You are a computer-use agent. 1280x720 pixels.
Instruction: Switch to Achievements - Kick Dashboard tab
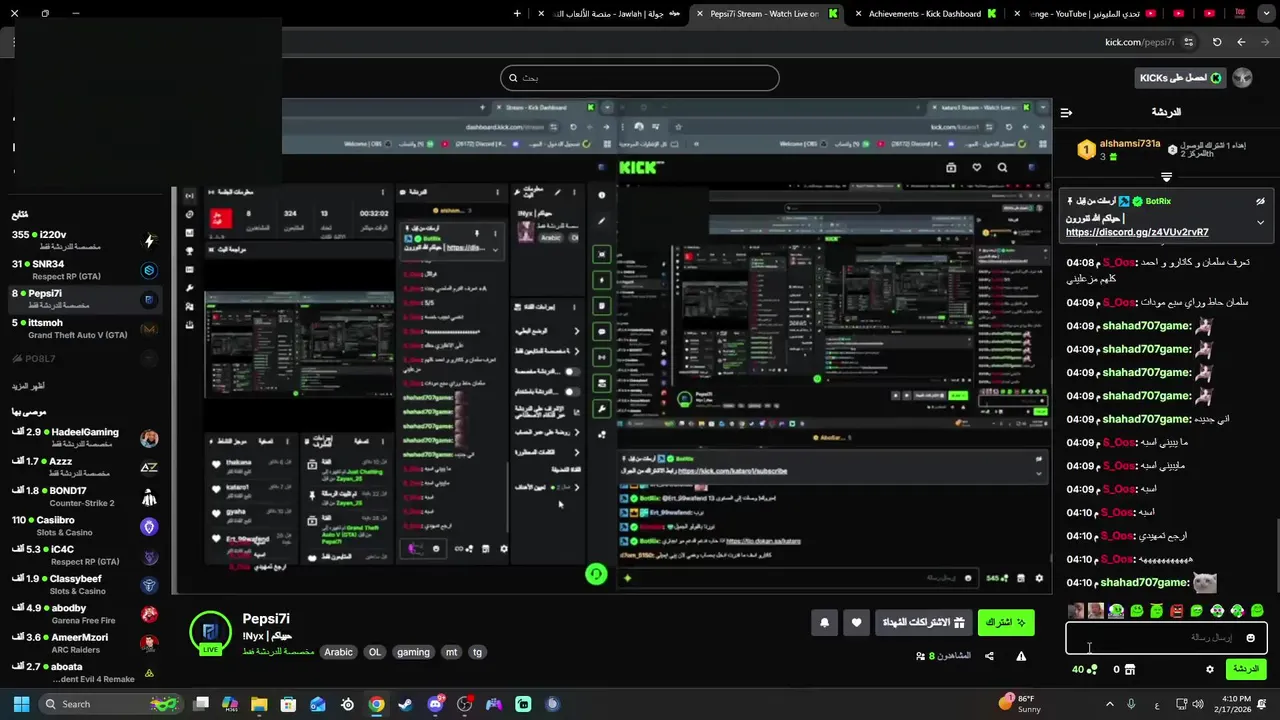pos(924,14)
